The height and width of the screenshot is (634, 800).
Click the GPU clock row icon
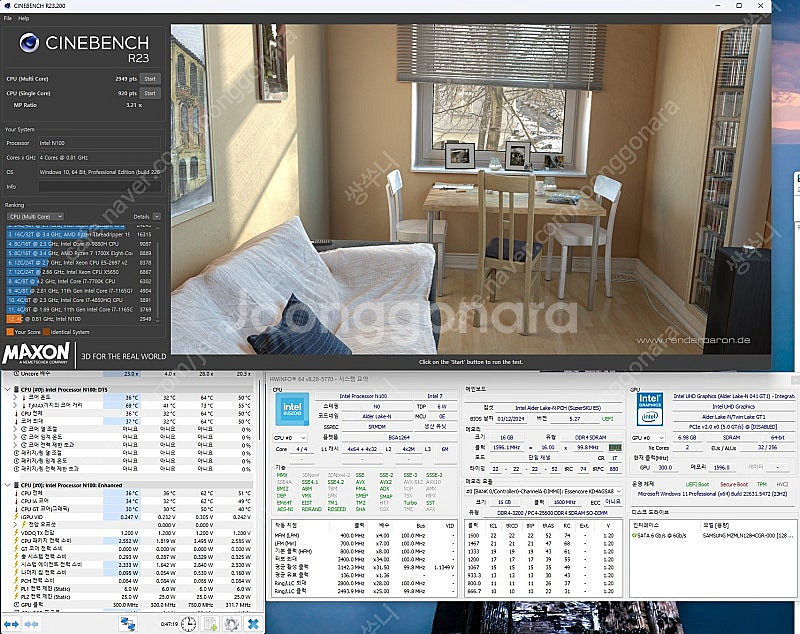16,605
